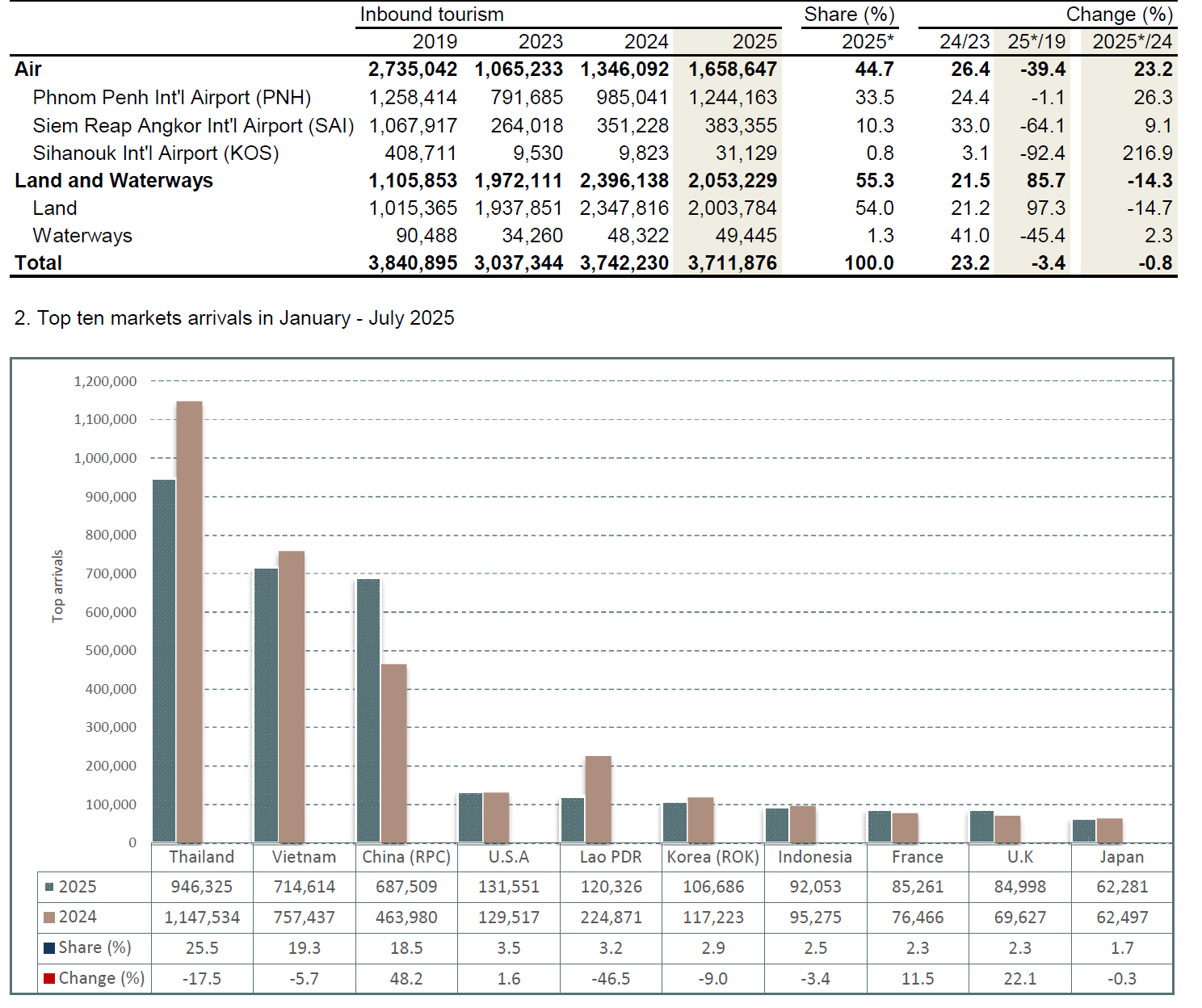Select Thailand's 2024 bar in chart
This screenshot has width=1202, height=1008.
(189, 622)
